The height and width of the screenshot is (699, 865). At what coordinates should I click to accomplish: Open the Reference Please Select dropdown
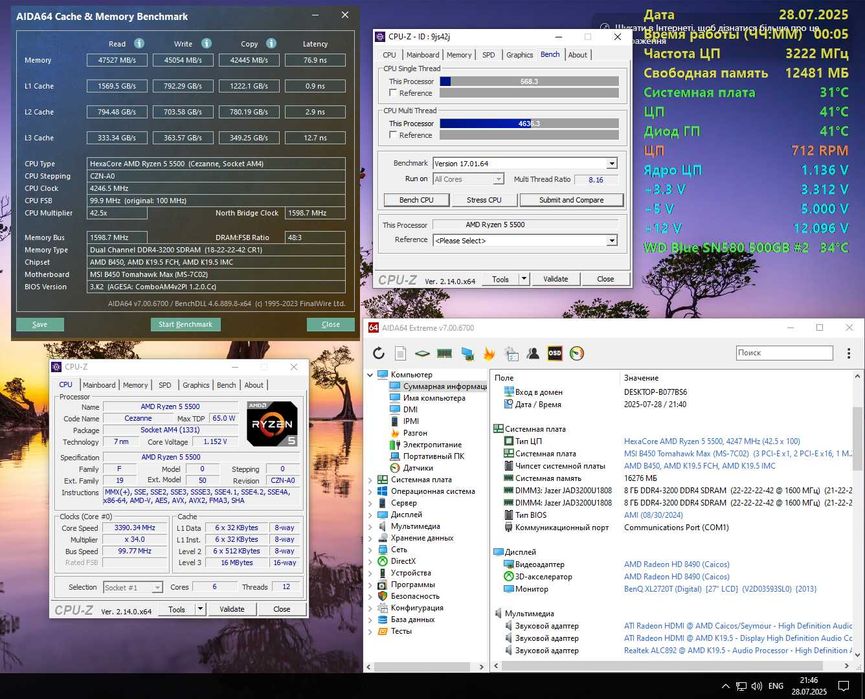click(x=611, y=241)
